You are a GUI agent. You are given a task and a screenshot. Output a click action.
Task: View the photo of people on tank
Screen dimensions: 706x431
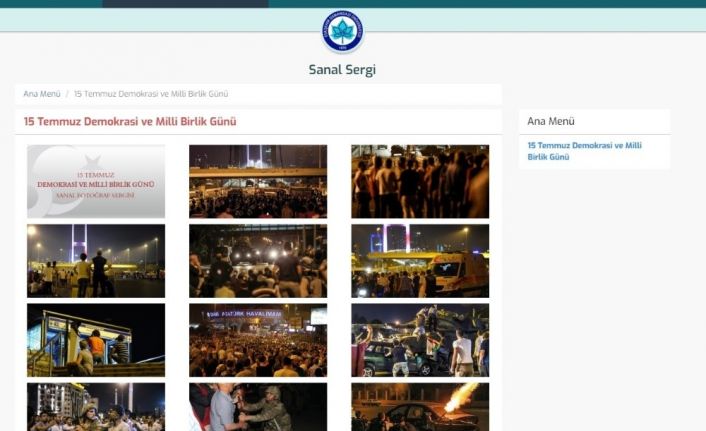pos(420,340)
